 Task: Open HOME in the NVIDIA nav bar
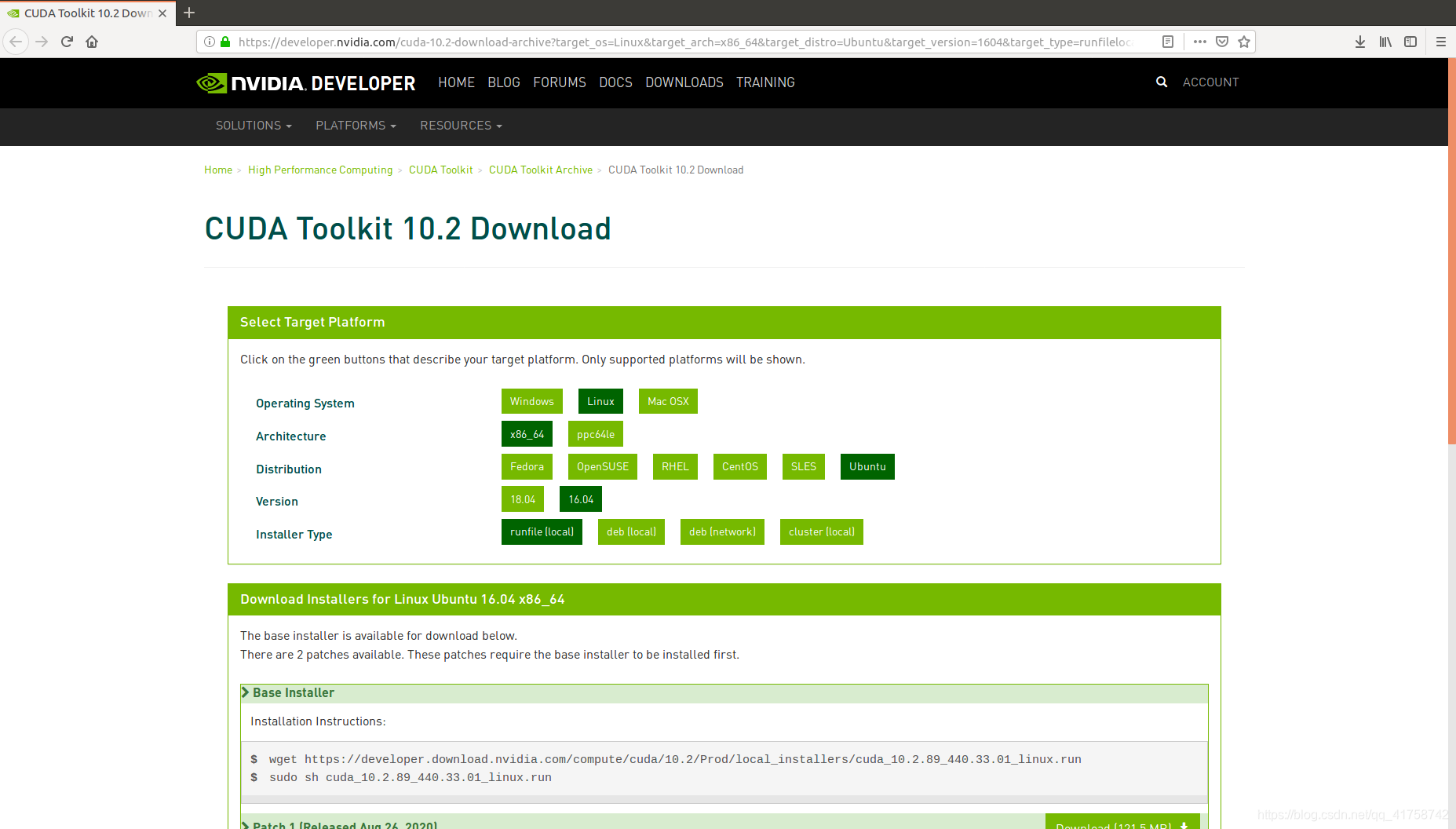(x=456, y=82)
